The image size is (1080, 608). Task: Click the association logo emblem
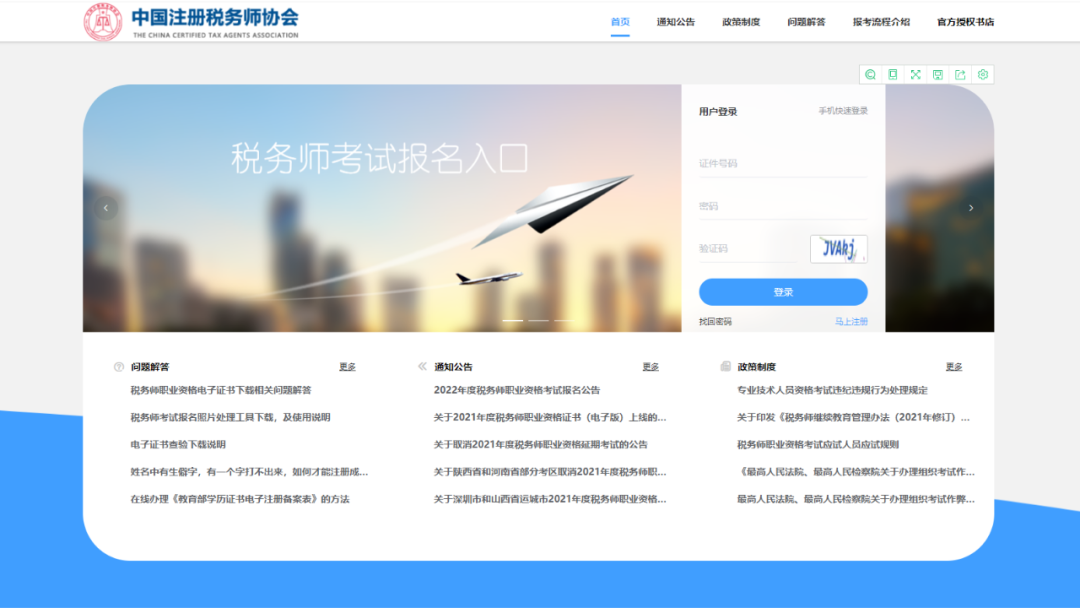tap(103, 22)
